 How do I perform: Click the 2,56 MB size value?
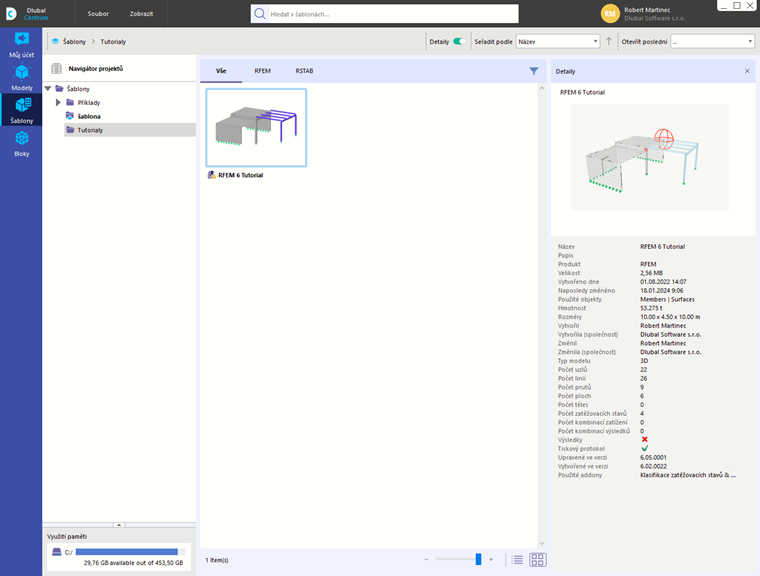(651, 273)
